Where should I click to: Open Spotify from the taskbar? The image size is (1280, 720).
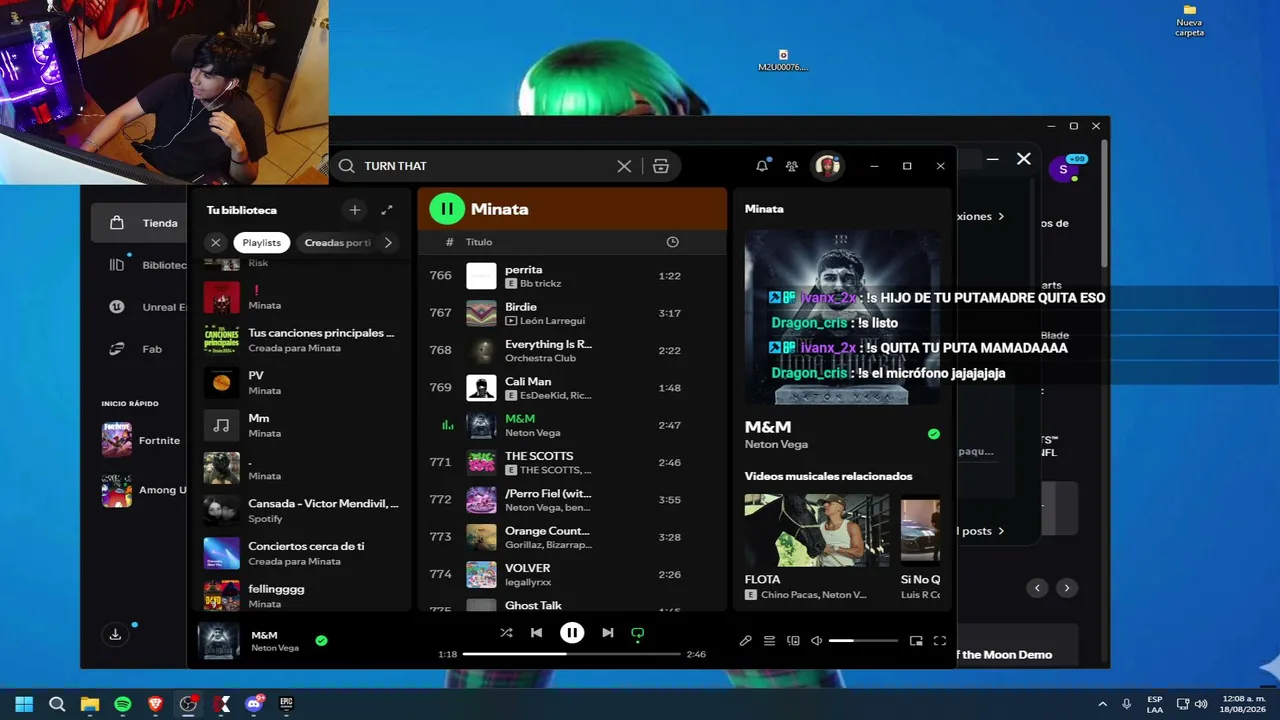pos(123,704)
